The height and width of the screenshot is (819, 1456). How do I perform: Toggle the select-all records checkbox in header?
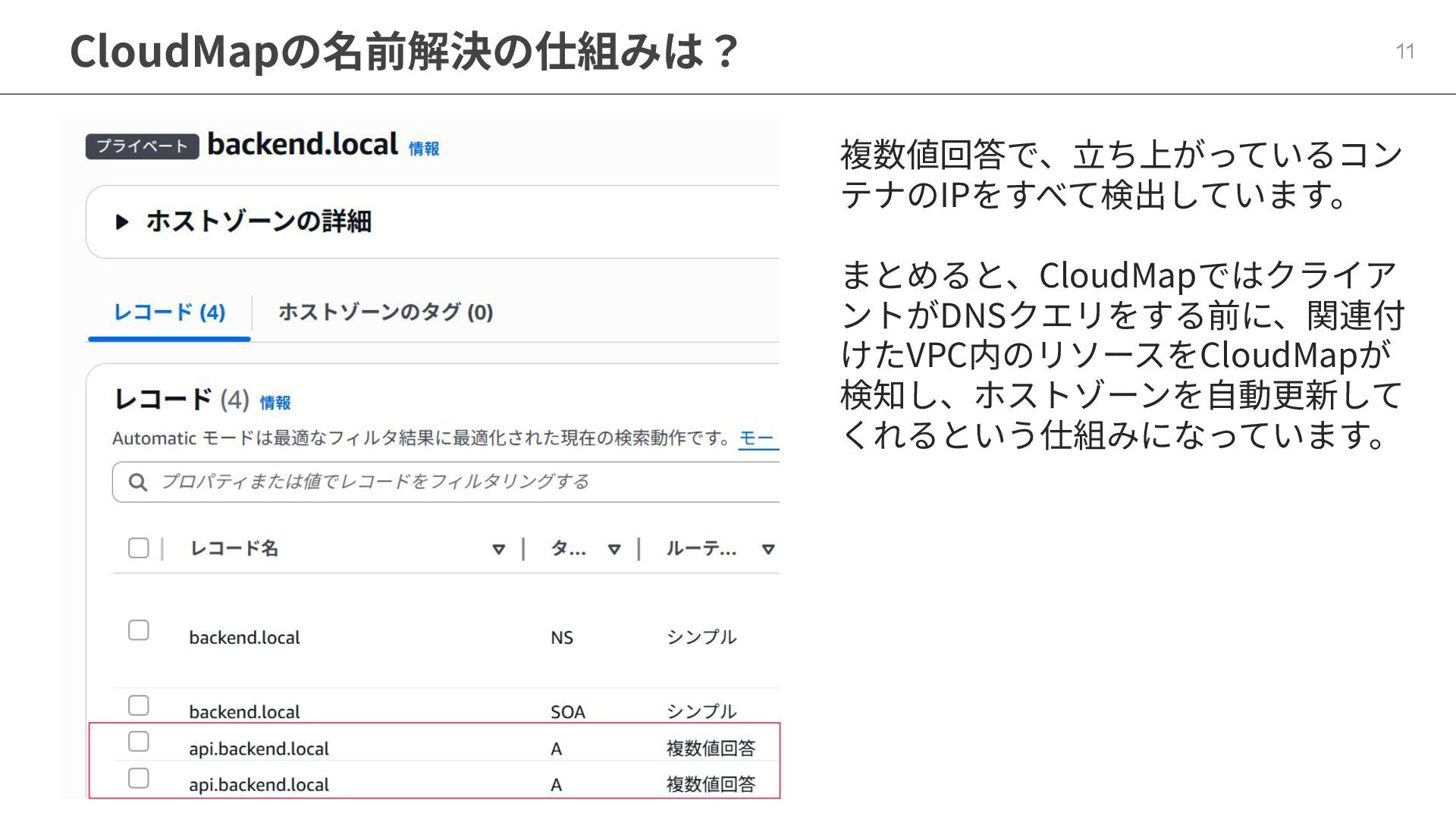[139, 548]
